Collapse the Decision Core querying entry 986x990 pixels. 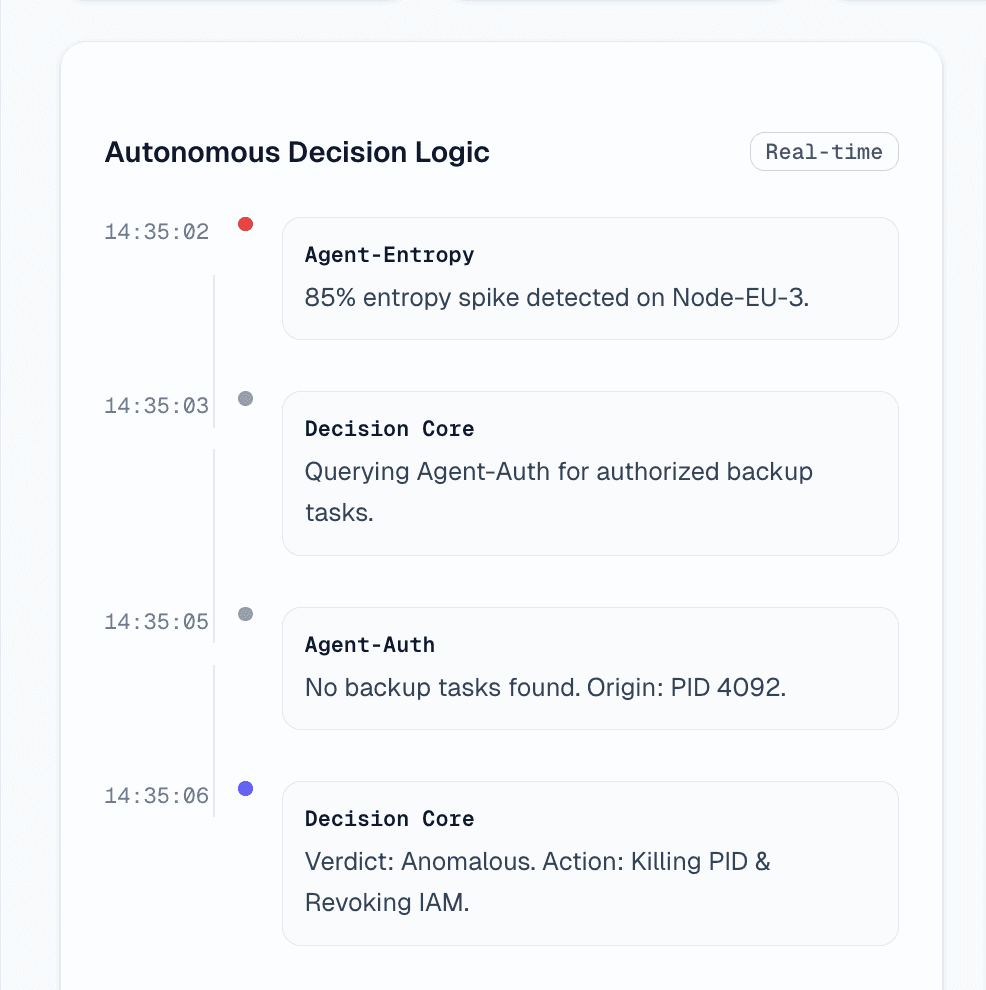pyautogui.click(x=590, y=473)
